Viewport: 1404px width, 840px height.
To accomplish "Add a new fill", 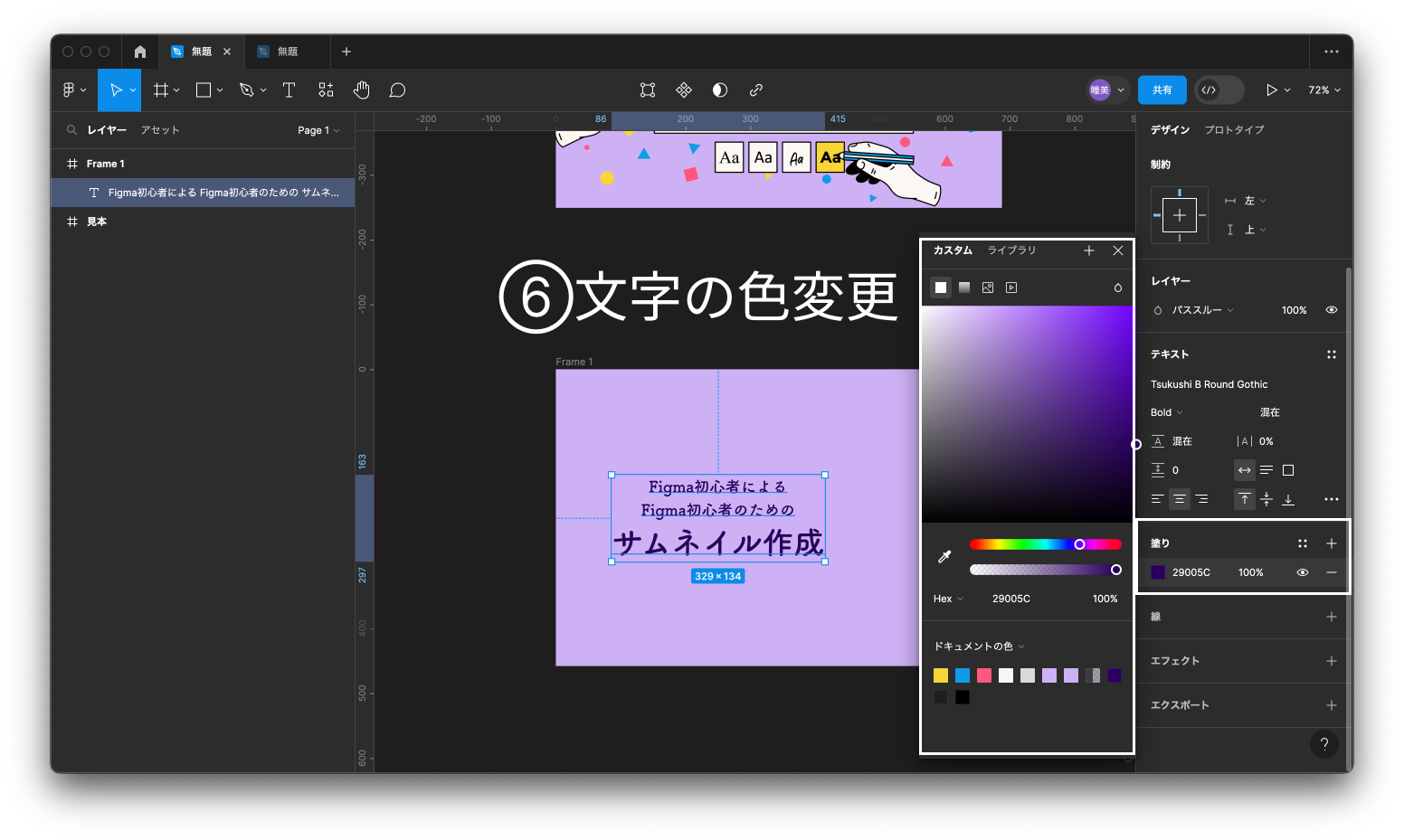I will click(x=1332, y=543).
